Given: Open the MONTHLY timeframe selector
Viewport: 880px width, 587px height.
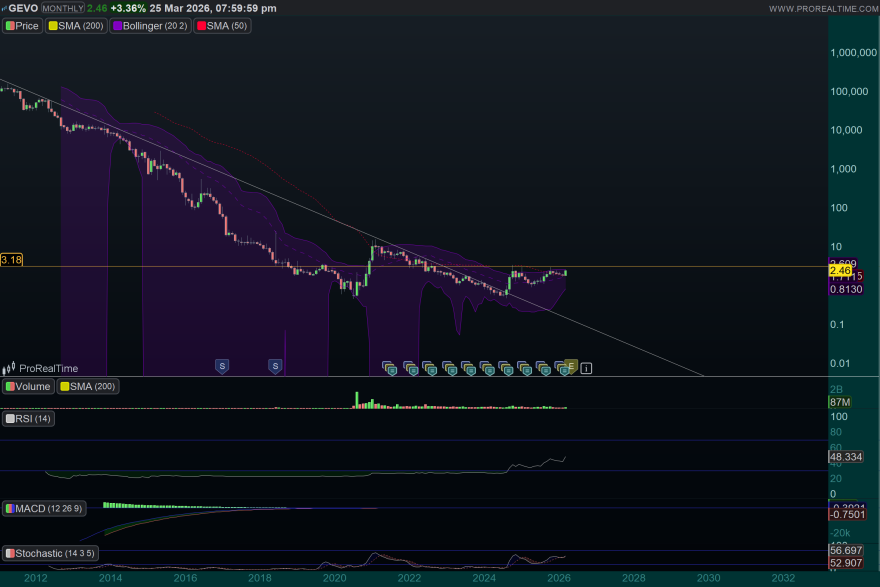Looking at the screenshot, I should tap(62, 8).
